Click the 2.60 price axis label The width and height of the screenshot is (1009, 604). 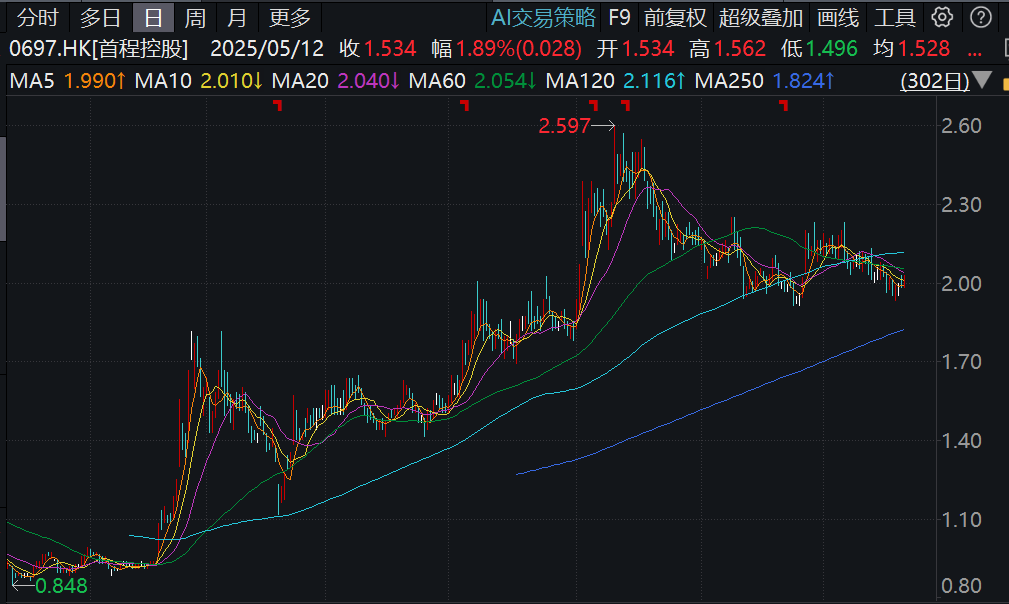pos(961,125)
